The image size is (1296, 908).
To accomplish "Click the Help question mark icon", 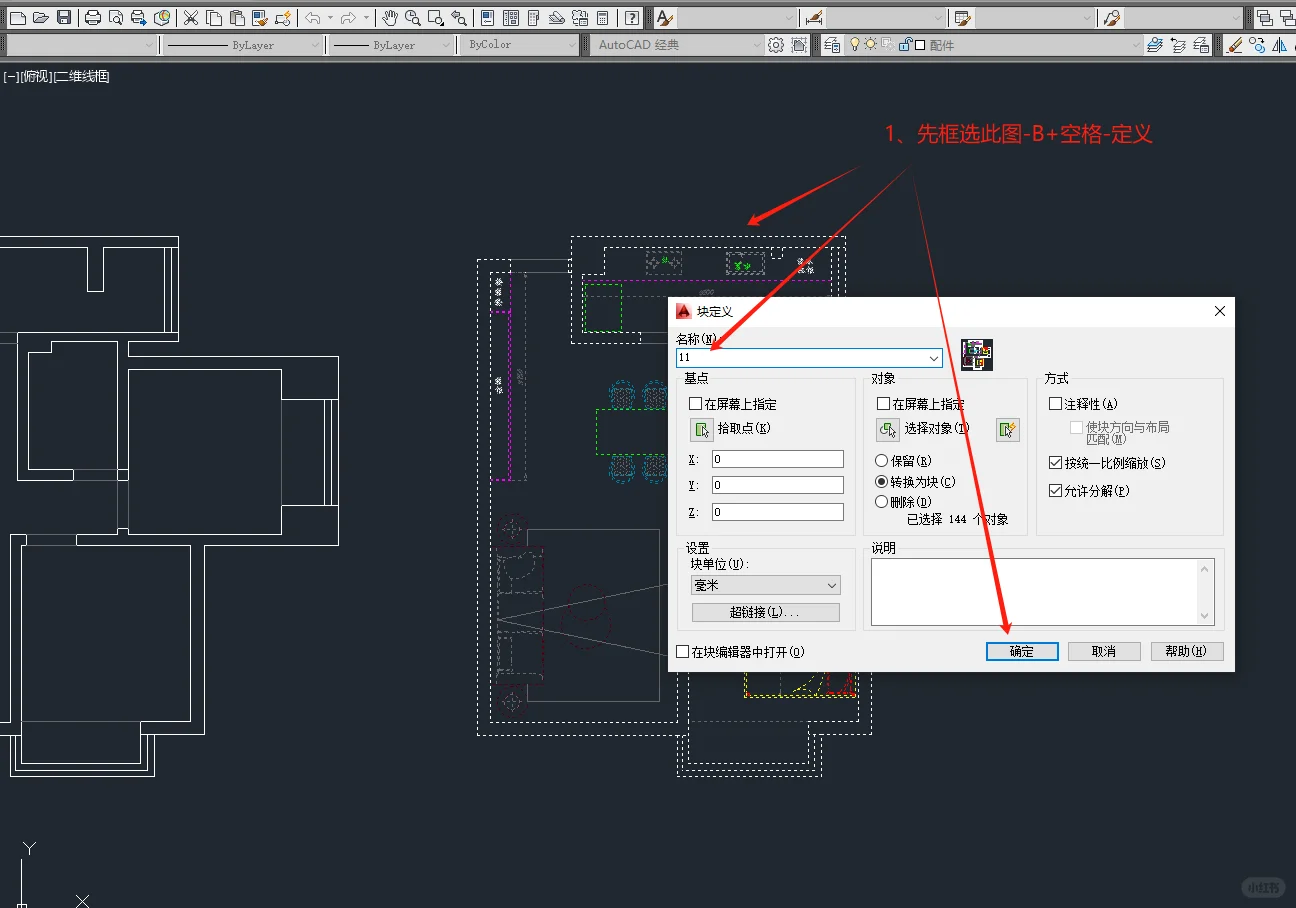I will 631,18.
